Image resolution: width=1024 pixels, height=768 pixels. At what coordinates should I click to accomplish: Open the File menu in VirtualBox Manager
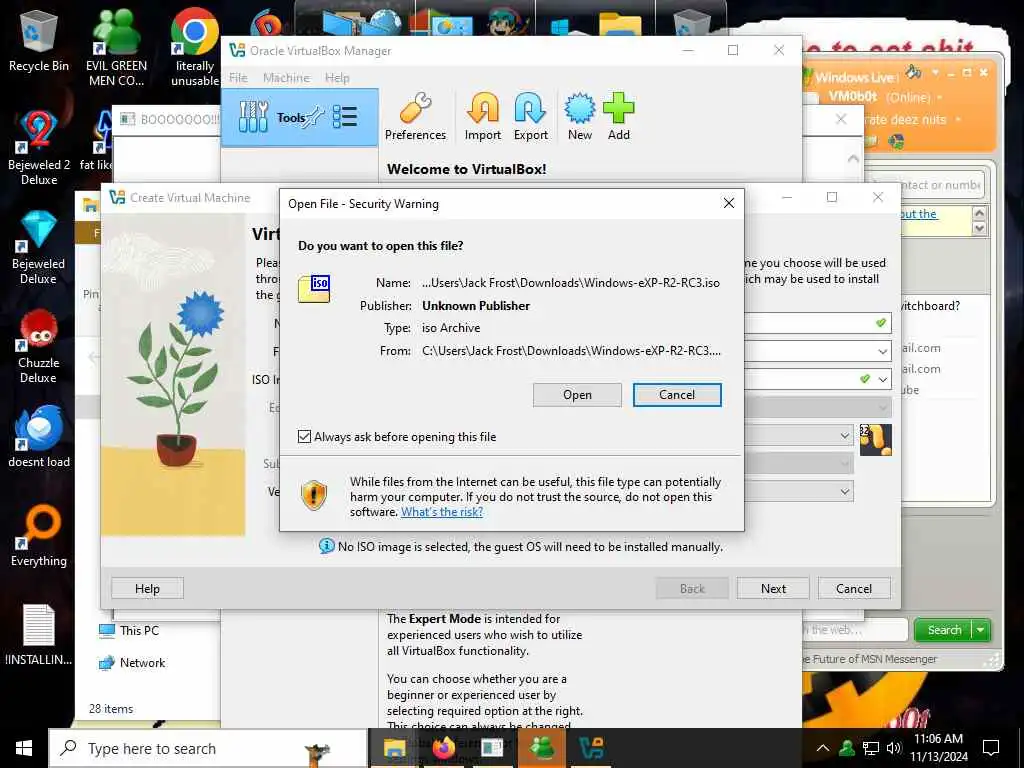tap(238, 78)
